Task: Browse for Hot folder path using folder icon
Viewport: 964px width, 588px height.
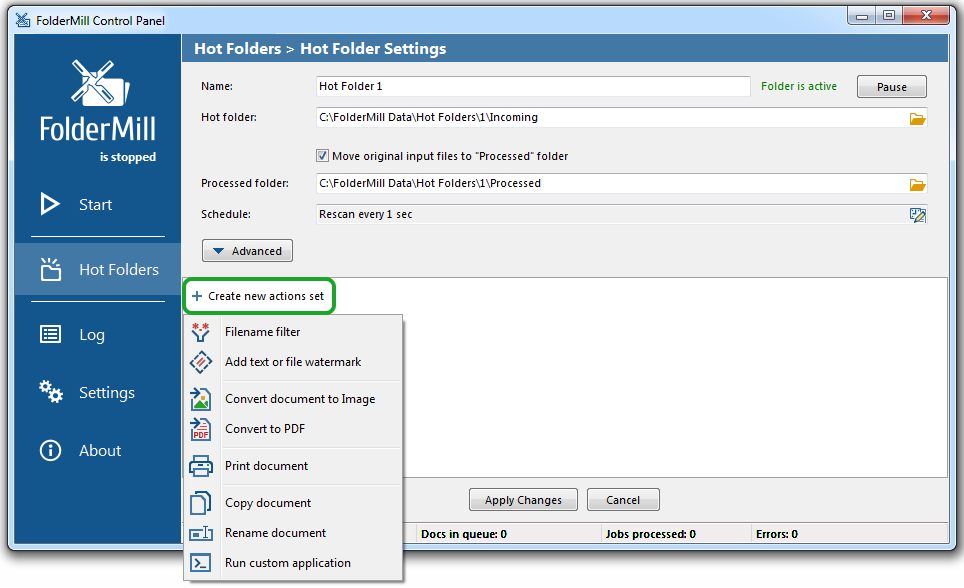Action: click(x=917, y=118)
